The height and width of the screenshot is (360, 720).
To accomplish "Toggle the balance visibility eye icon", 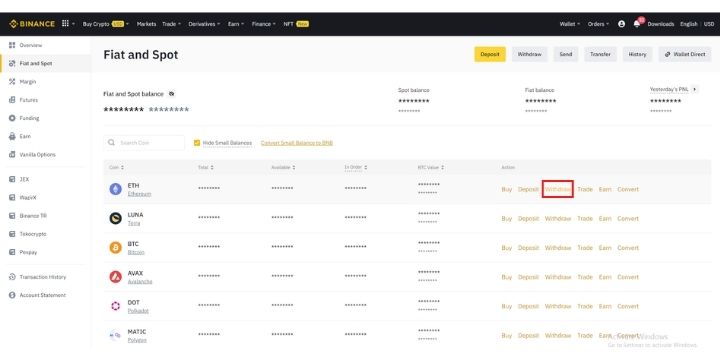I will pyautogui.click(x=171, y=94).
